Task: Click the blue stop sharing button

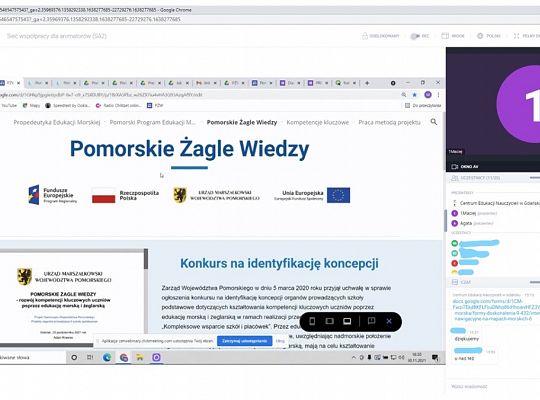Action: (x=245, y=341)
